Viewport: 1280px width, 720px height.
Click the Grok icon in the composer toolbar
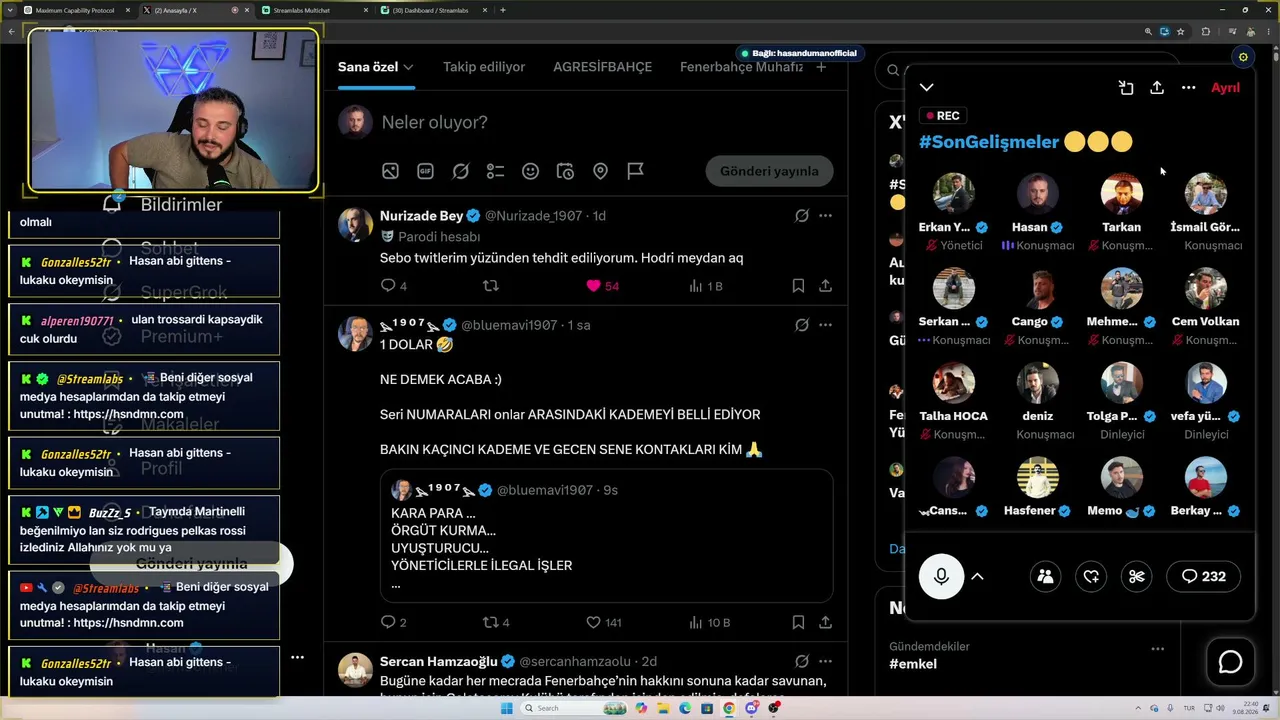click(x=460, y=171)
